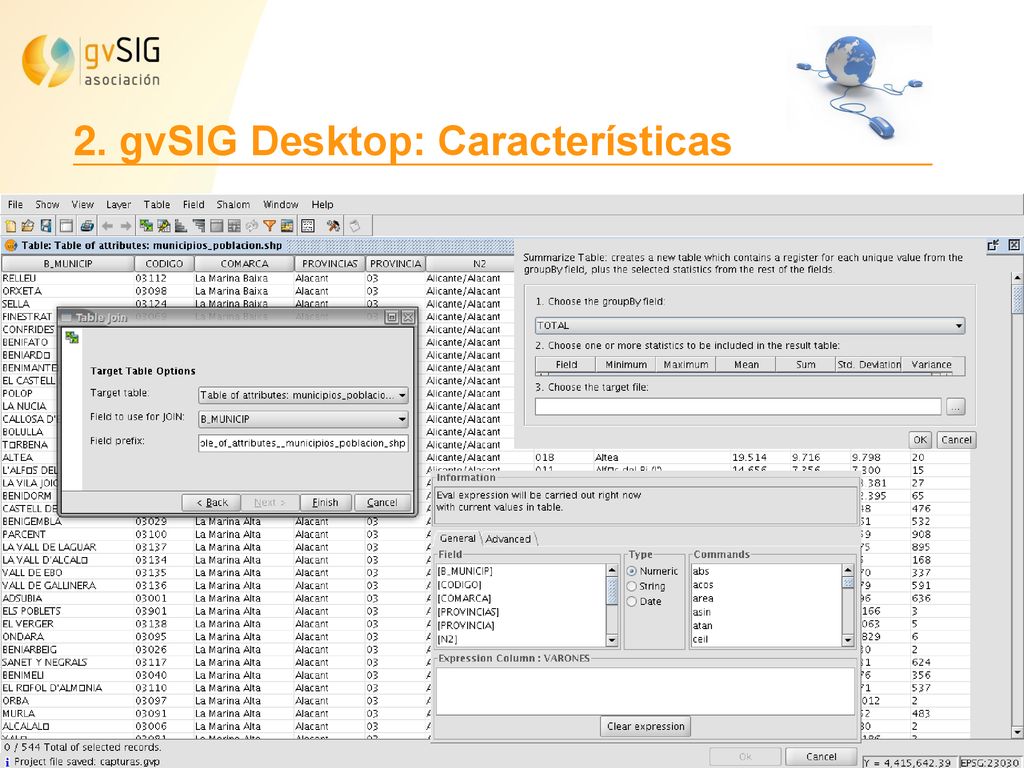The image size is (1024, 768).
Task: Click the Sort ascending toolbar icon
Action: [181, 226]
